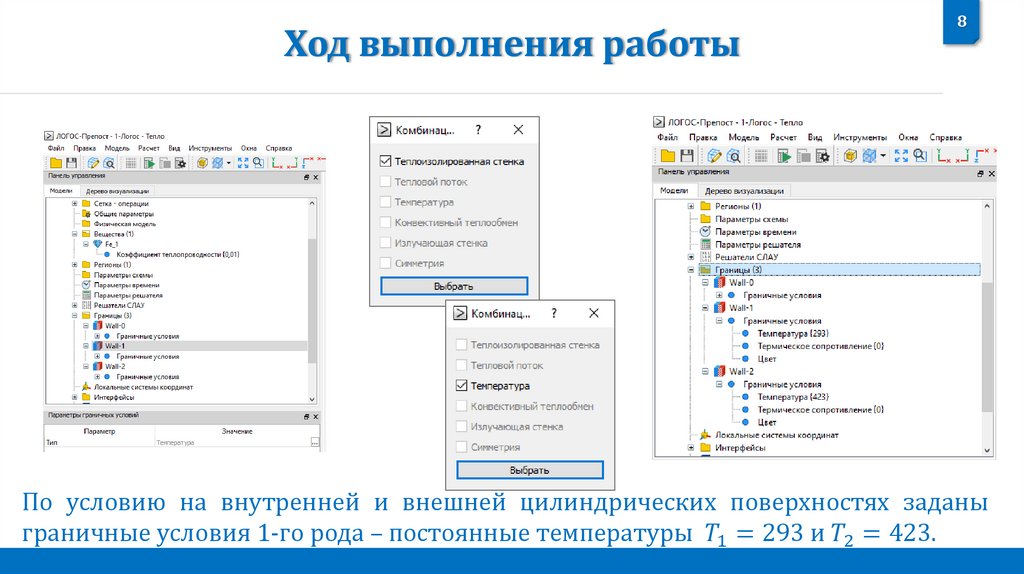1024x574 pixels.
Task: Click Выбрать button in upper dialog
Action: (x=454, y=286)
